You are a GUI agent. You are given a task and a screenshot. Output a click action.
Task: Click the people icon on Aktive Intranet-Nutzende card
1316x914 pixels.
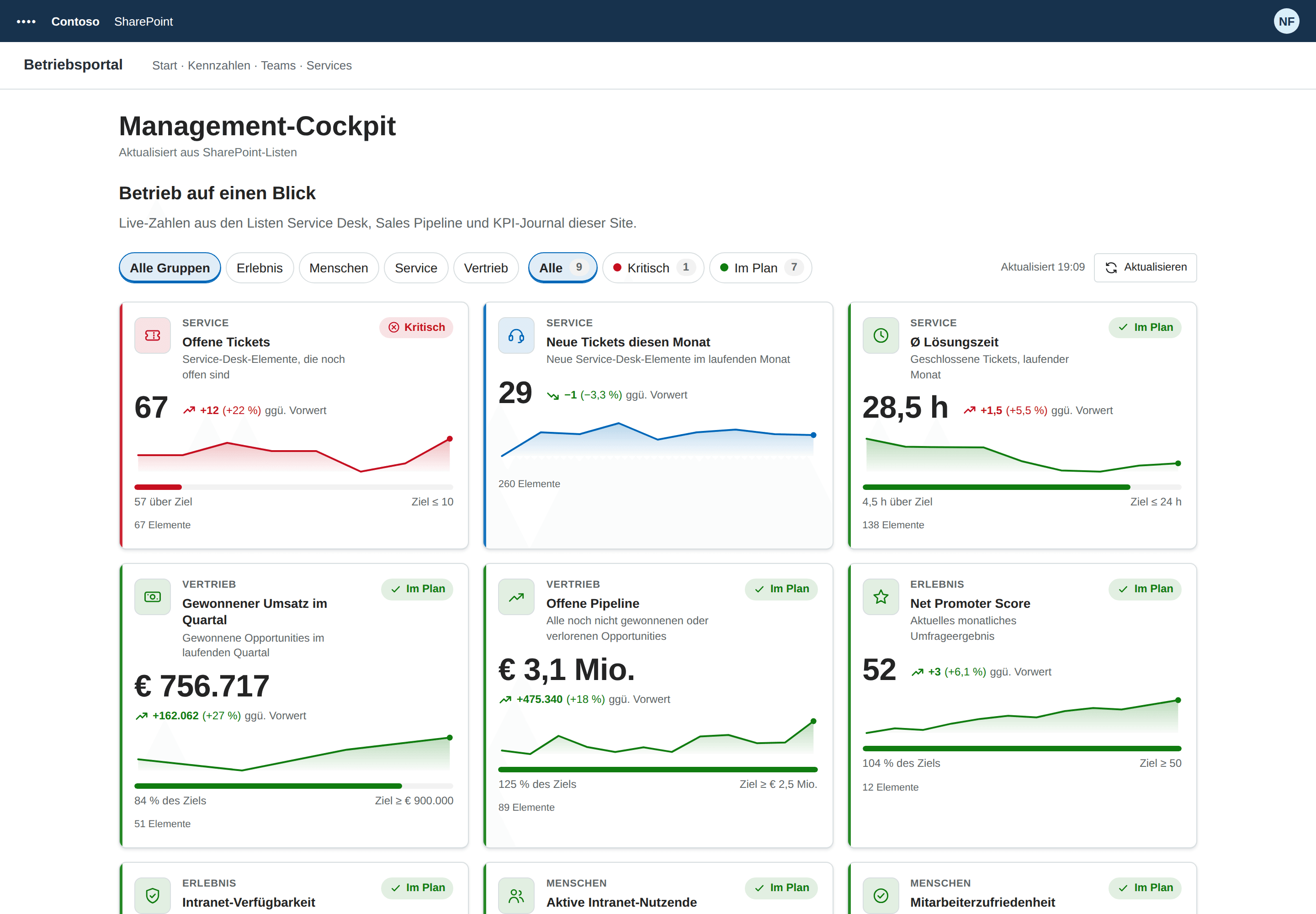coord(516,895)
